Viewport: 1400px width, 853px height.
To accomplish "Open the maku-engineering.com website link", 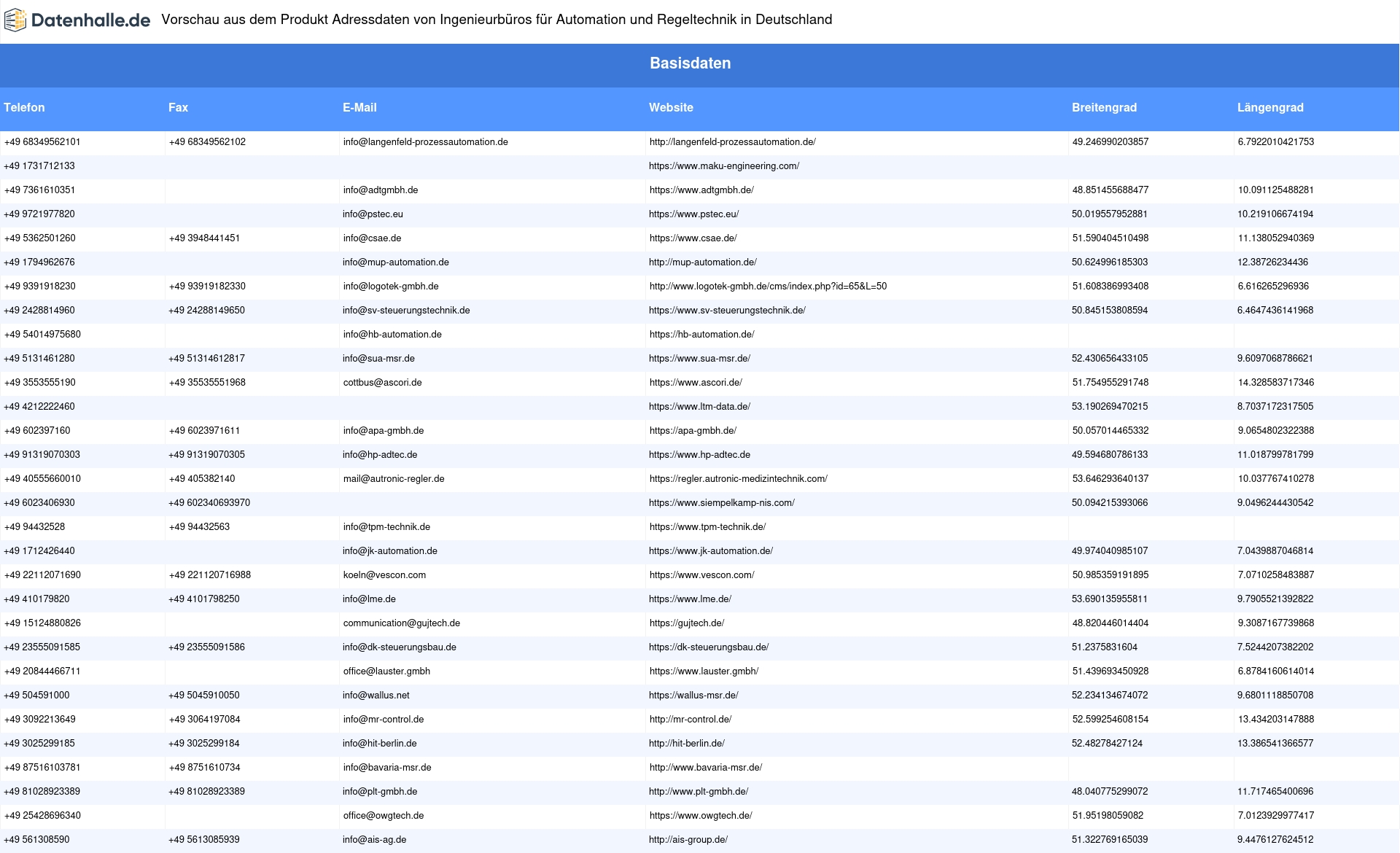I will coord(724,166).
